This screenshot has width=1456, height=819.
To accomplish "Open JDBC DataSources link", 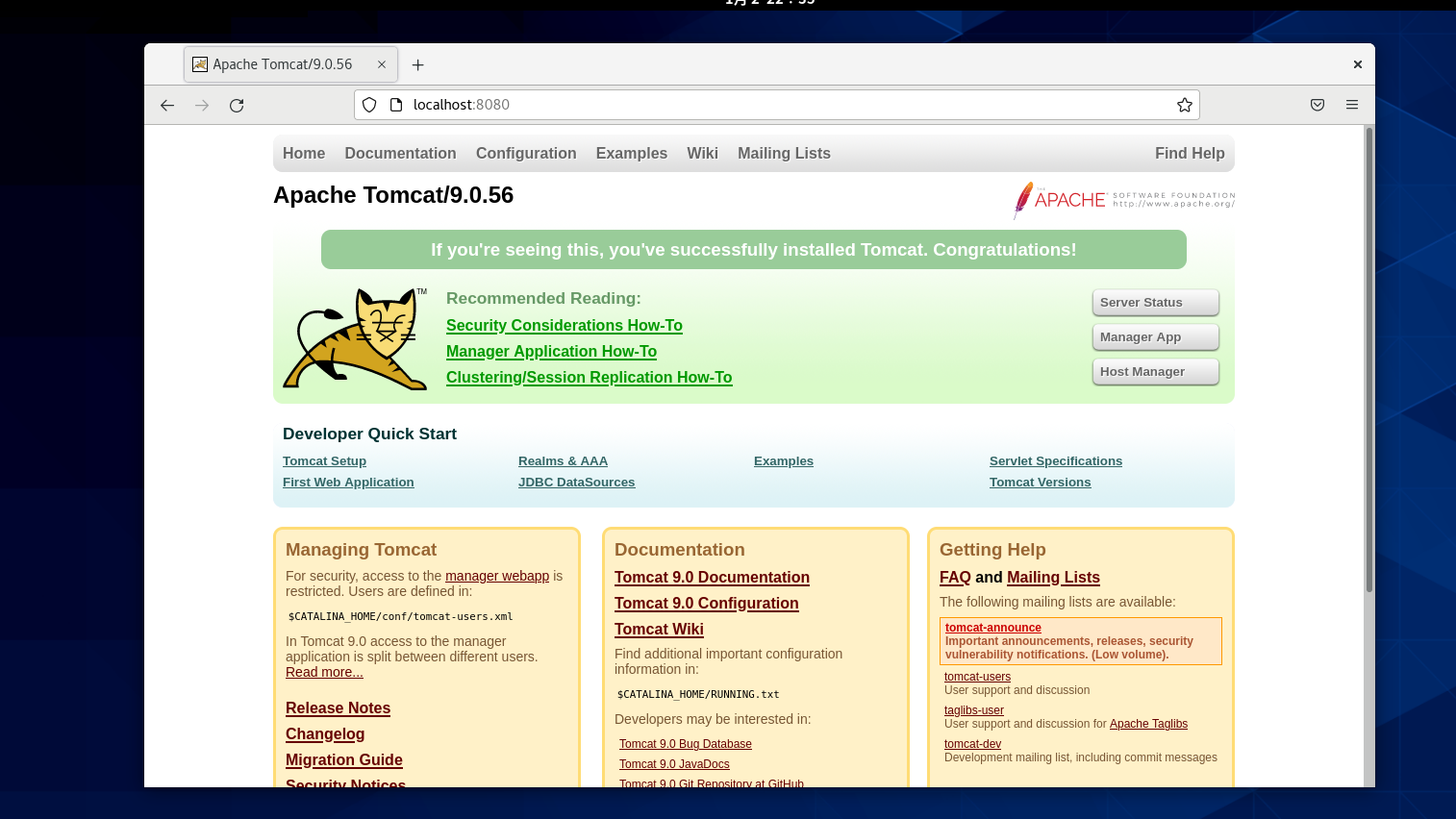I will point(576,483).
